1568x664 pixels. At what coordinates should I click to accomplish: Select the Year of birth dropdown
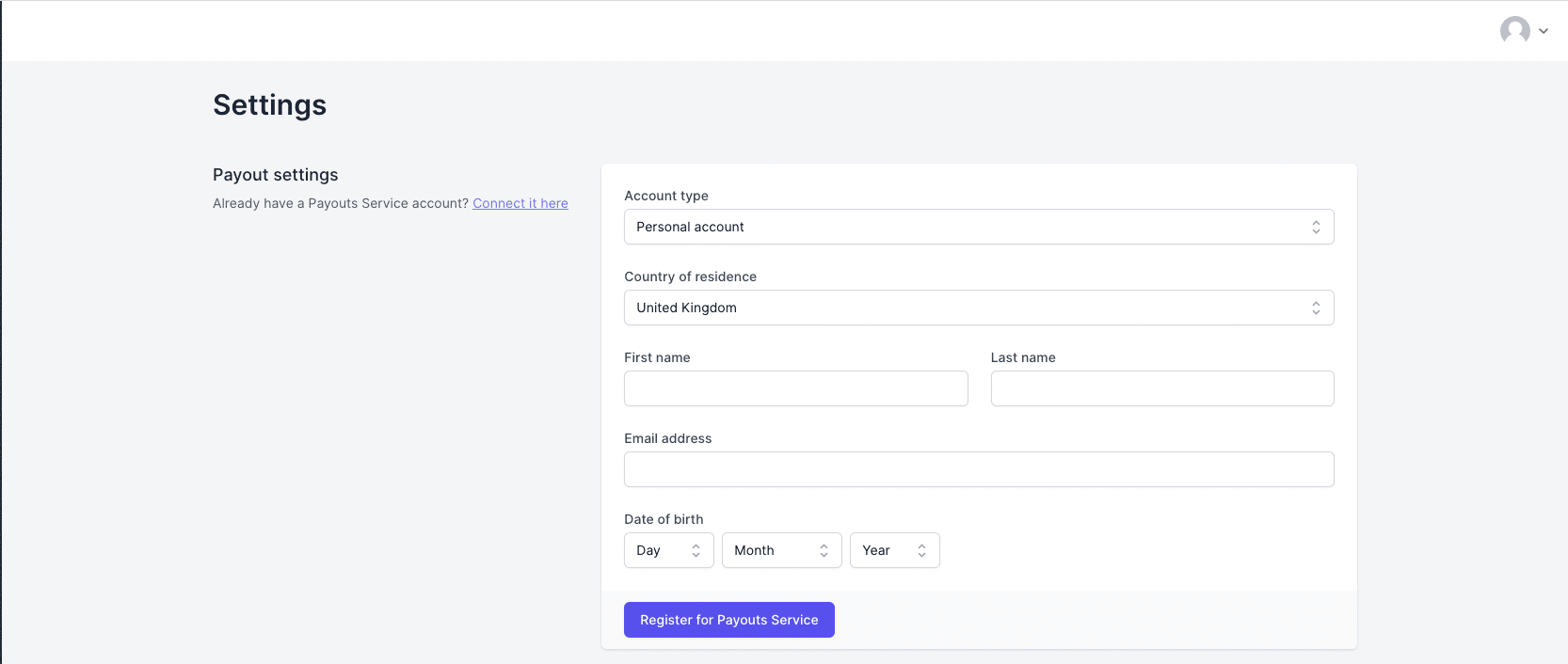pos(895,550)
